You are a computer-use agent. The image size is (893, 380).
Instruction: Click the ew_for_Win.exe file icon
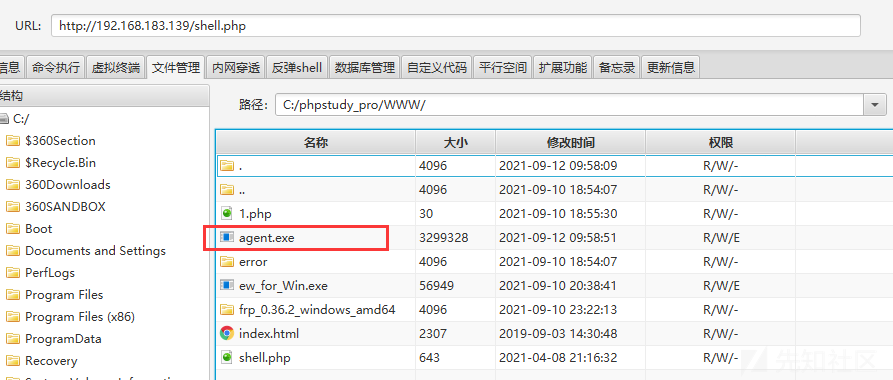coord(227,285)
